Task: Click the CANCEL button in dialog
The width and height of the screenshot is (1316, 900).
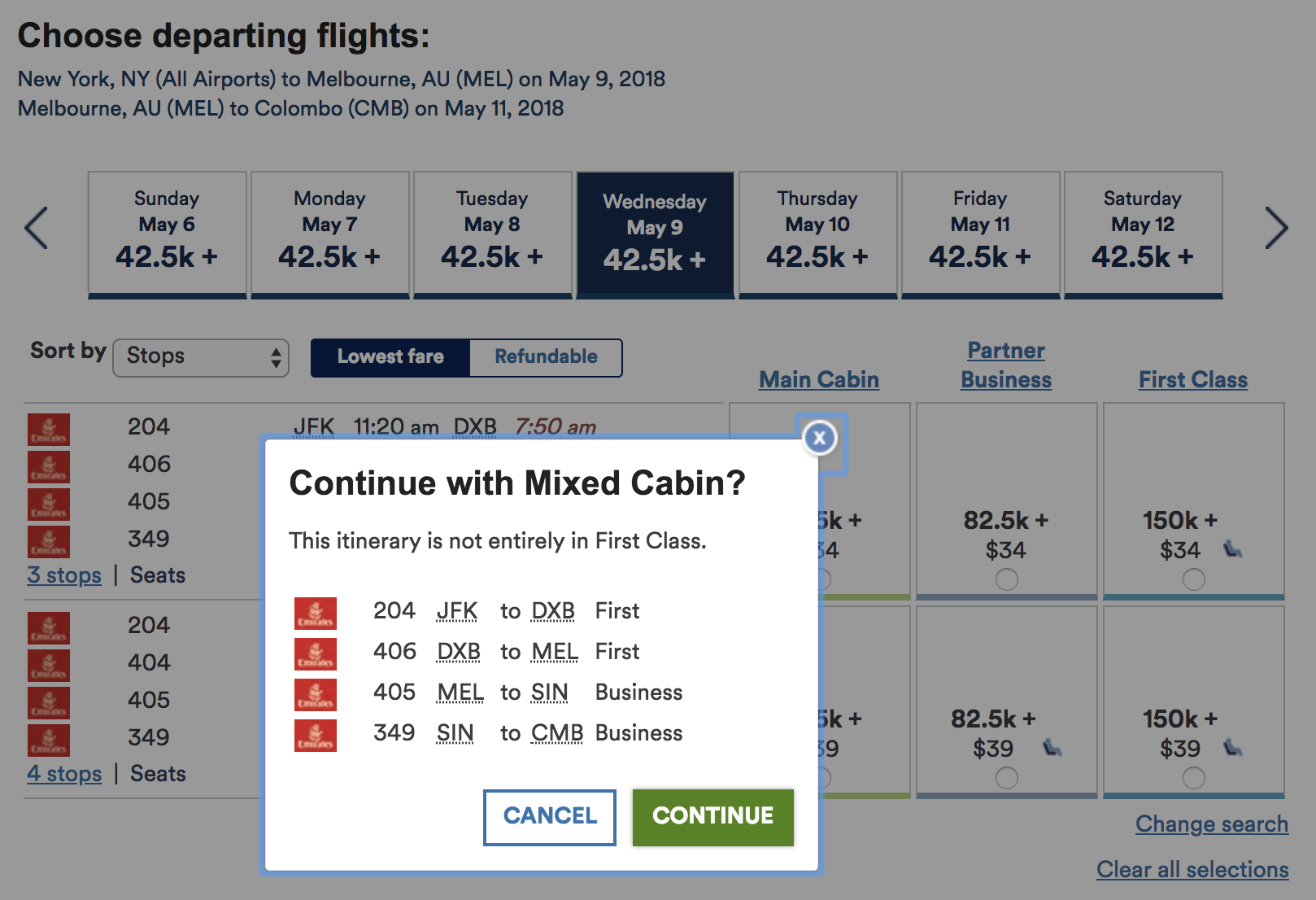Action: tap(550, 817)
